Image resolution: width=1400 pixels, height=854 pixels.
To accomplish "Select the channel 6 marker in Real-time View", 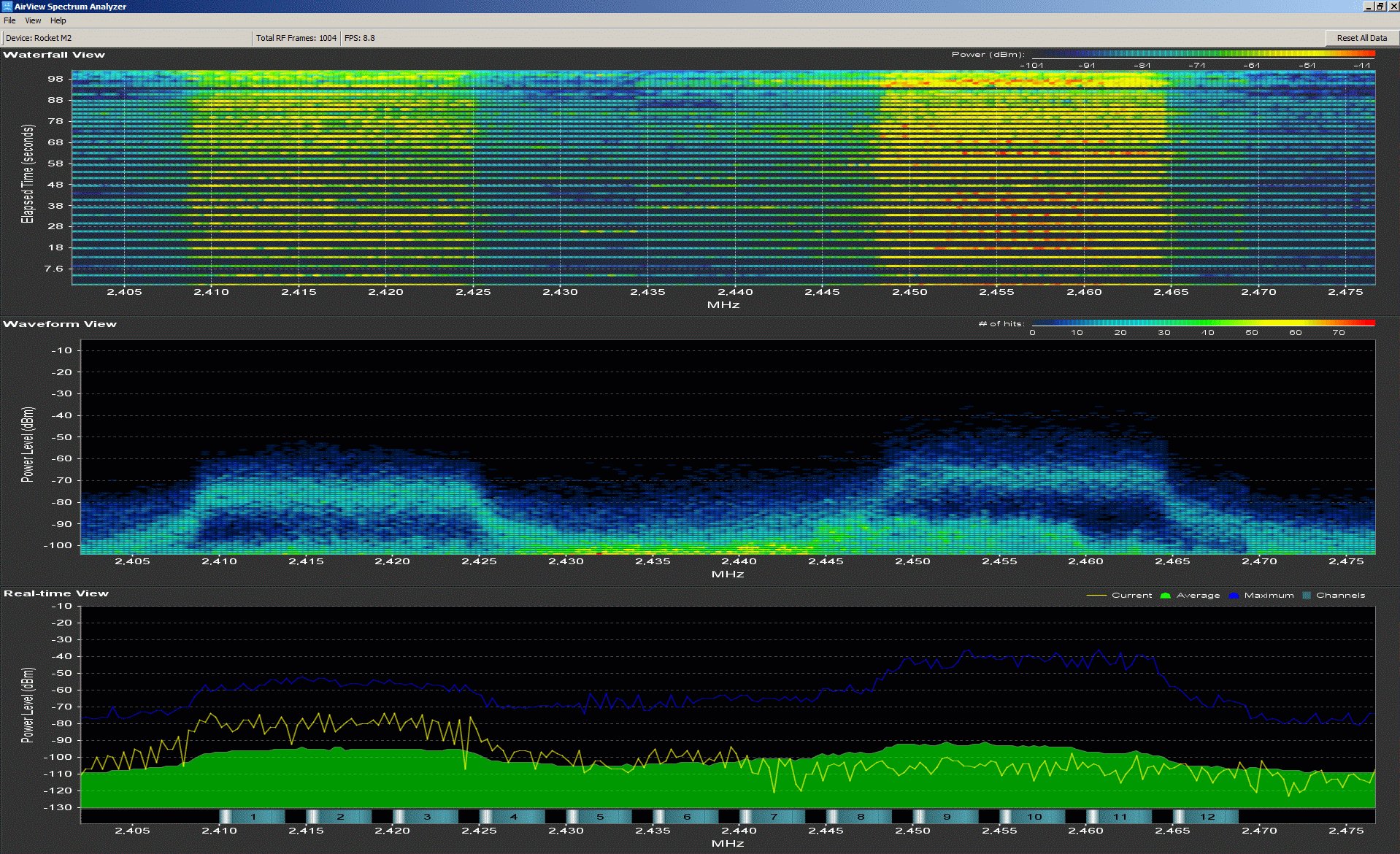I will [x=686, y=817].
